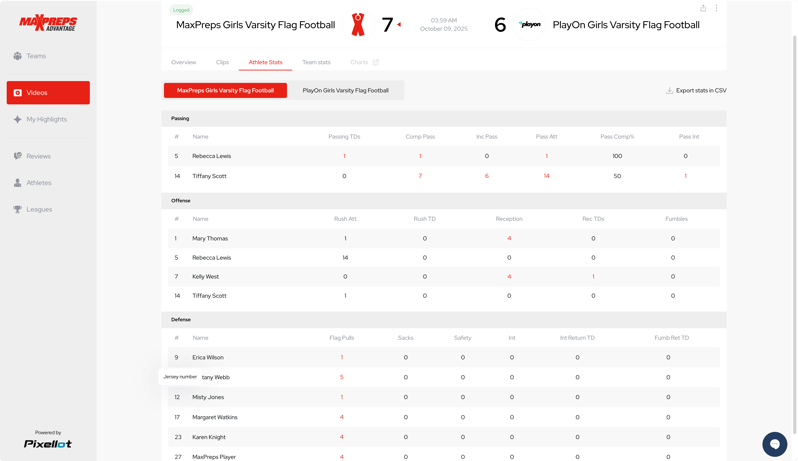Open the Overview tab

click(x=183, y=62)
